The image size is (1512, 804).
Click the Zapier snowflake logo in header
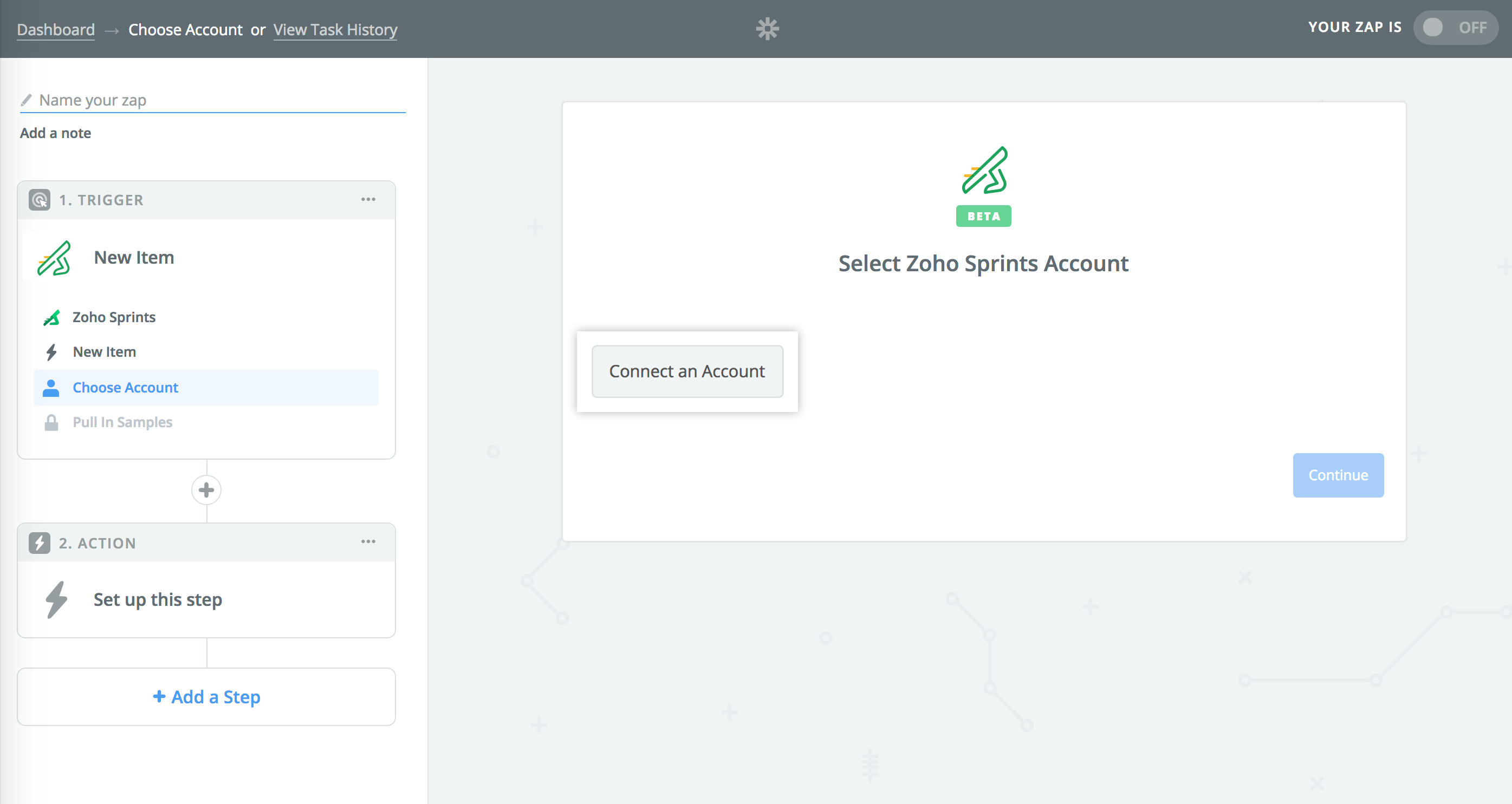point(767,28)
